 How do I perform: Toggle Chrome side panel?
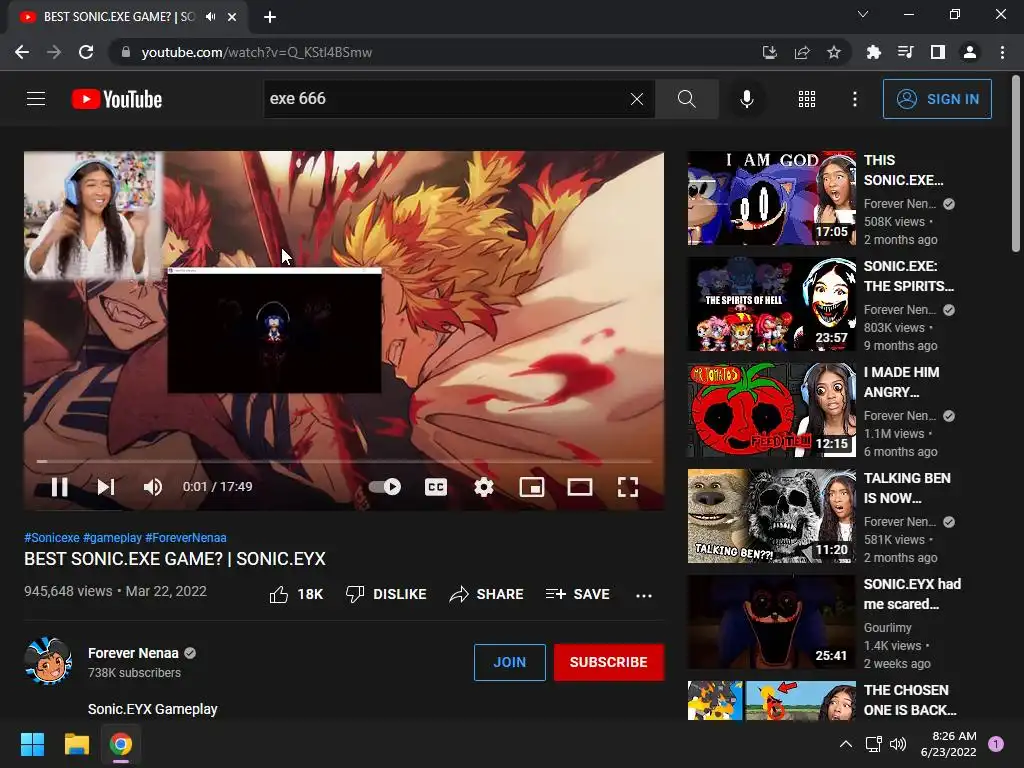pos(937,52)
